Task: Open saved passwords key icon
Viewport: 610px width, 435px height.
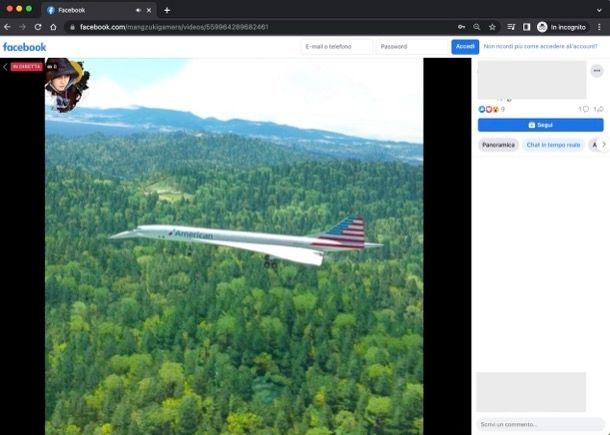Action: click(461, 27)
